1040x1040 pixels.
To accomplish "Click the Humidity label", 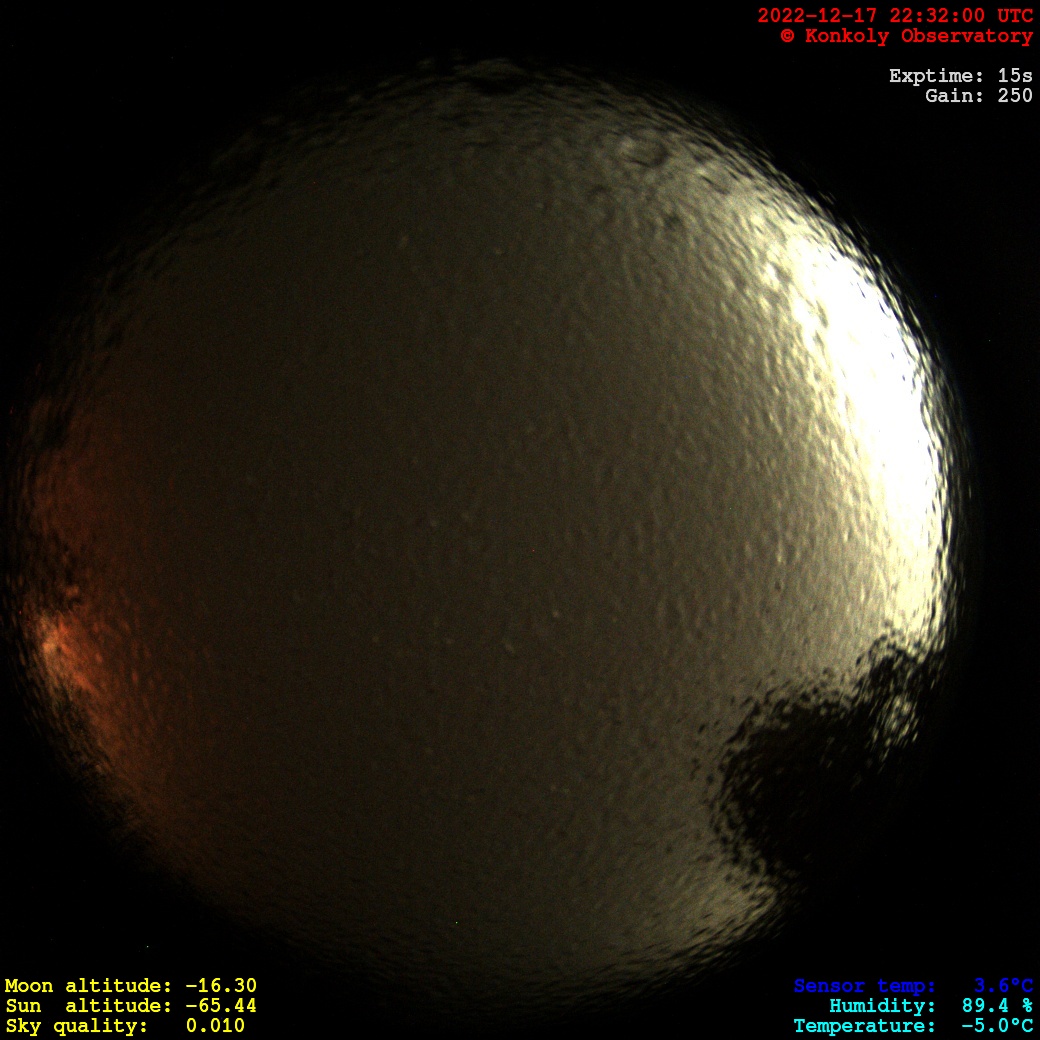I will tap(882, 1006).
